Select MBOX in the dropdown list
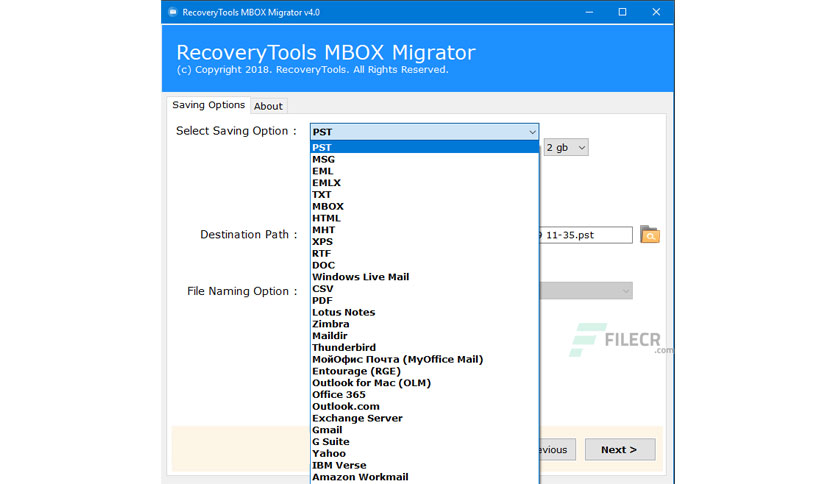Image resolution: width=836 pixels, height=484 pixels. [424, 206]
